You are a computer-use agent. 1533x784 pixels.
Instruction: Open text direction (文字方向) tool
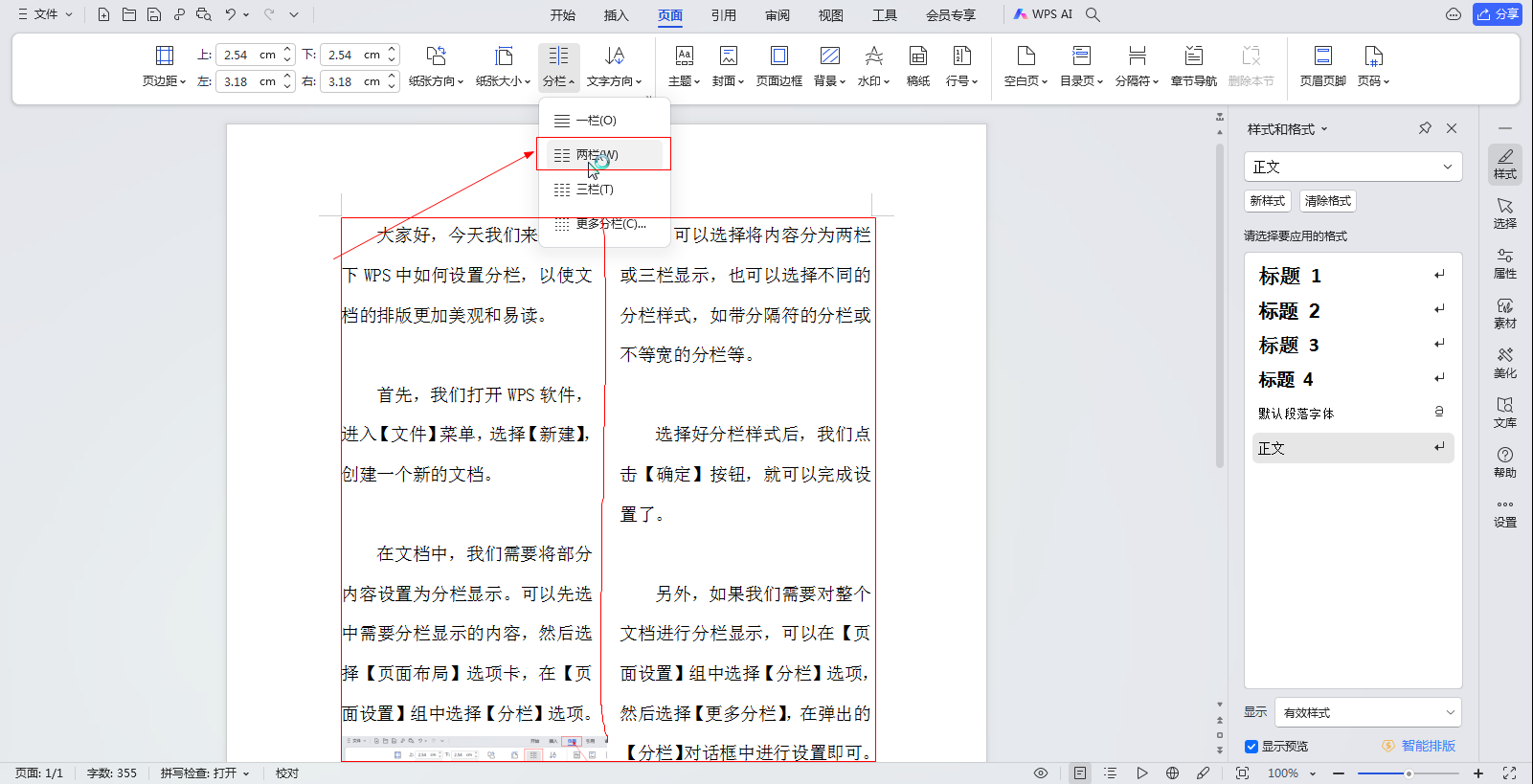615,66
